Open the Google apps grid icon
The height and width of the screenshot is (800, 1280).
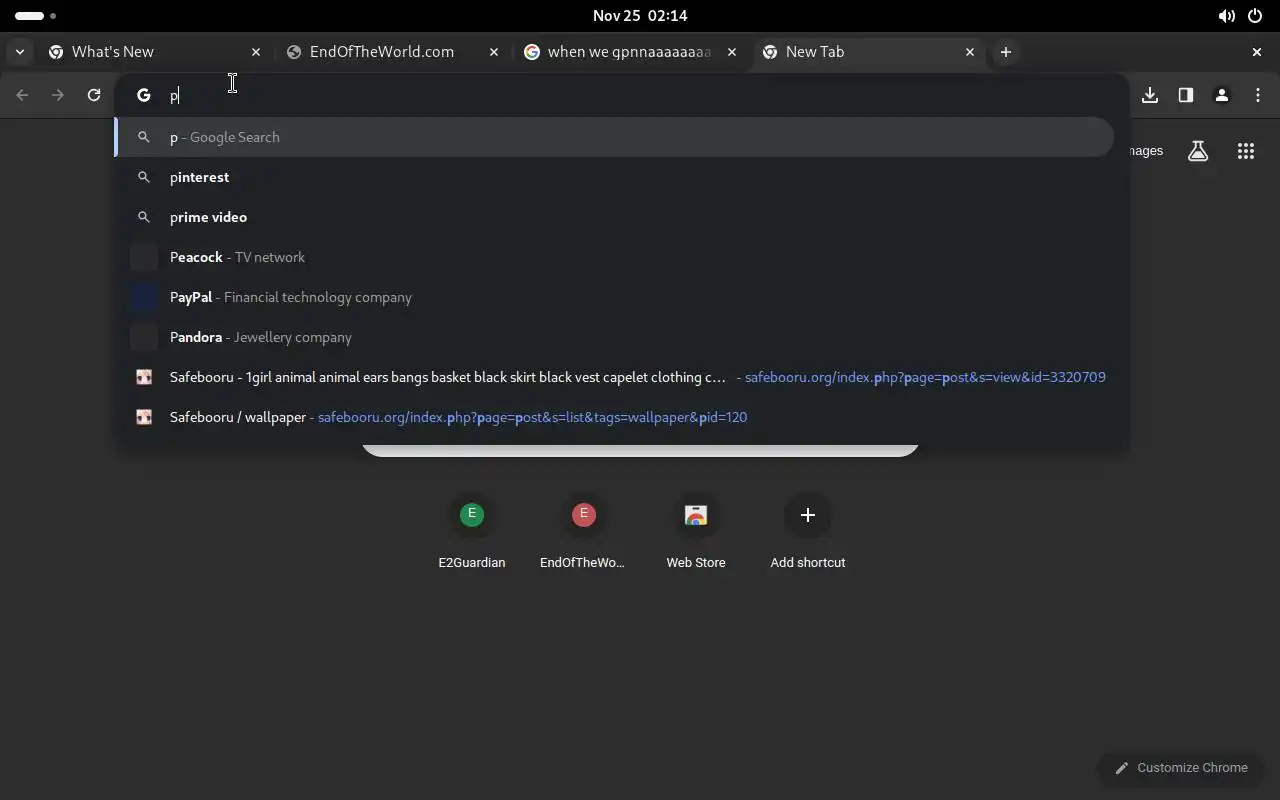click(x=1246, y=151)
